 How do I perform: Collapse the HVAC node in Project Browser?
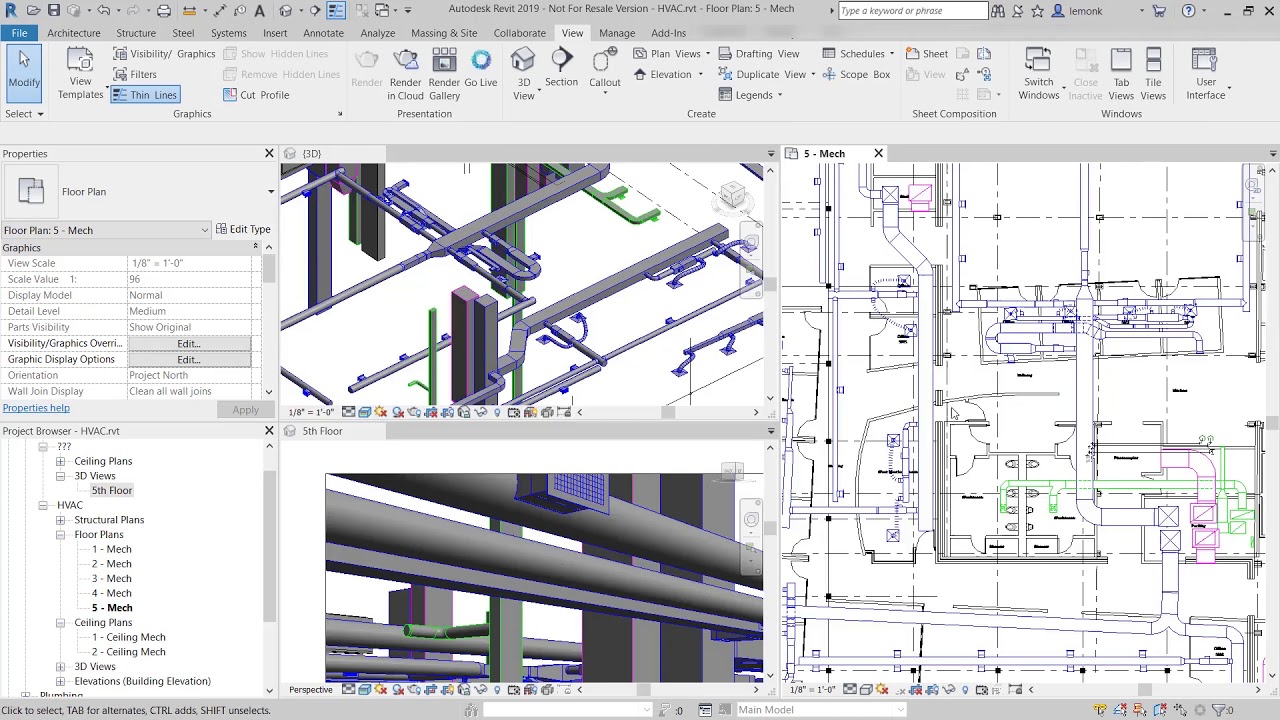pos(43,505)
